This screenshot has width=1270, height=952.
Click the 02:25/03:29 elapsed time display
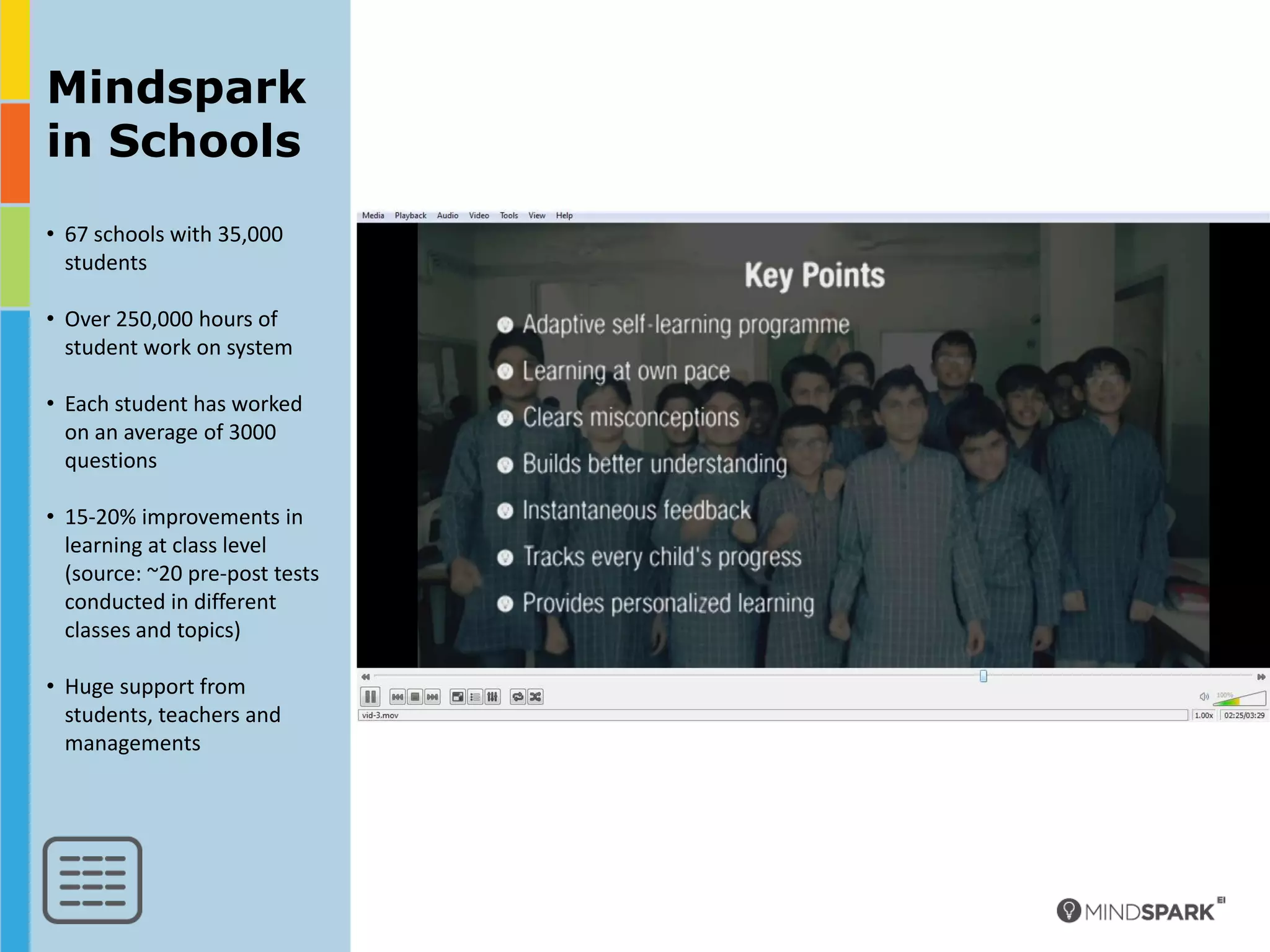pos(1244,715)
